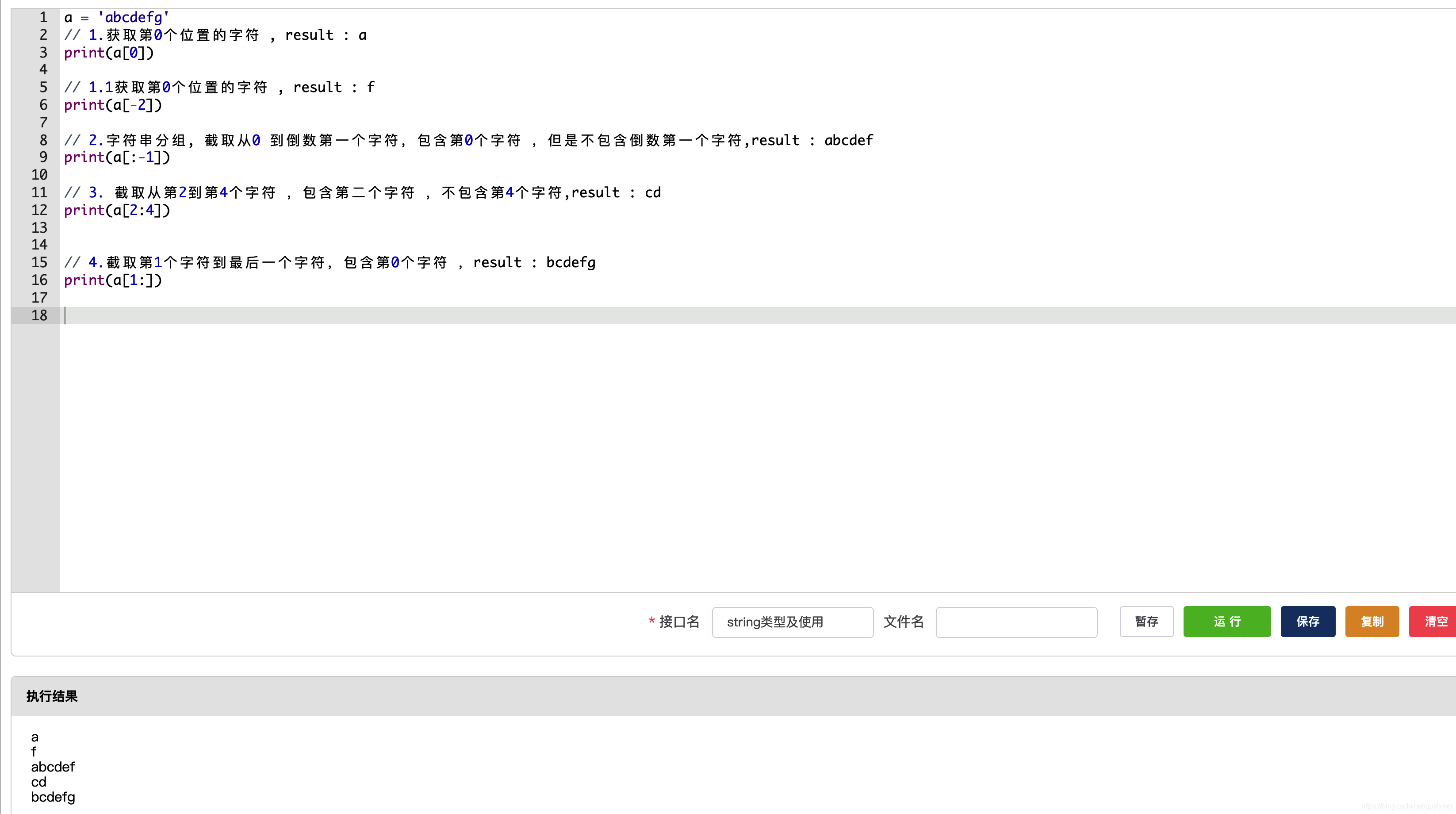
Task: Click output line 'cd' in results
Action: coord(38,782)
